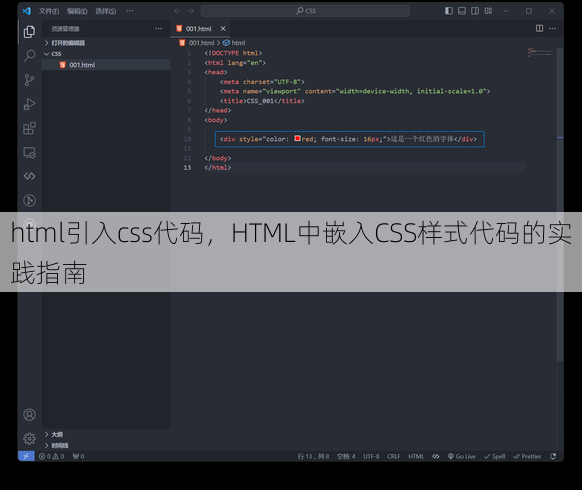Open Explorer panel More Actions ellipsis

coord(158,29)
